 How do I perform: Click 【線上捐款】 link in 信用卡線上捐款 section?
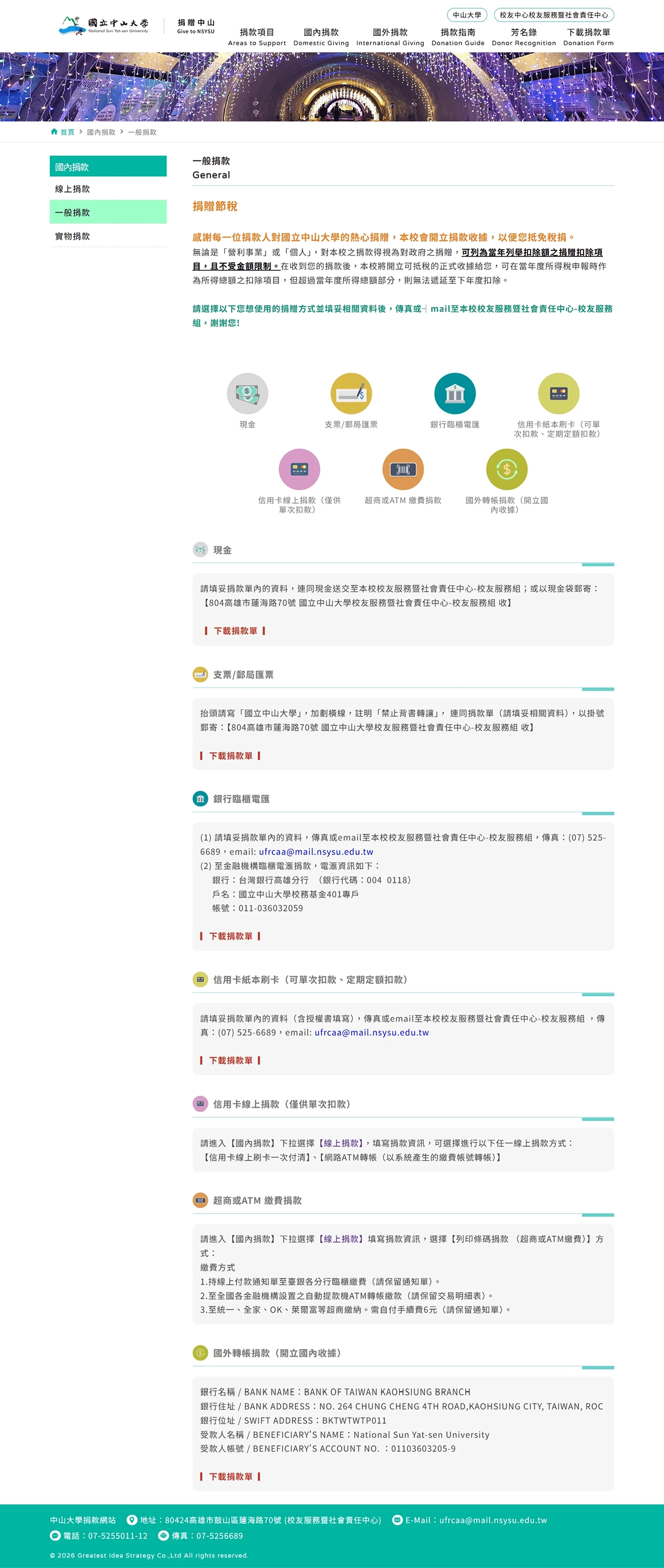coord(341,1143)
